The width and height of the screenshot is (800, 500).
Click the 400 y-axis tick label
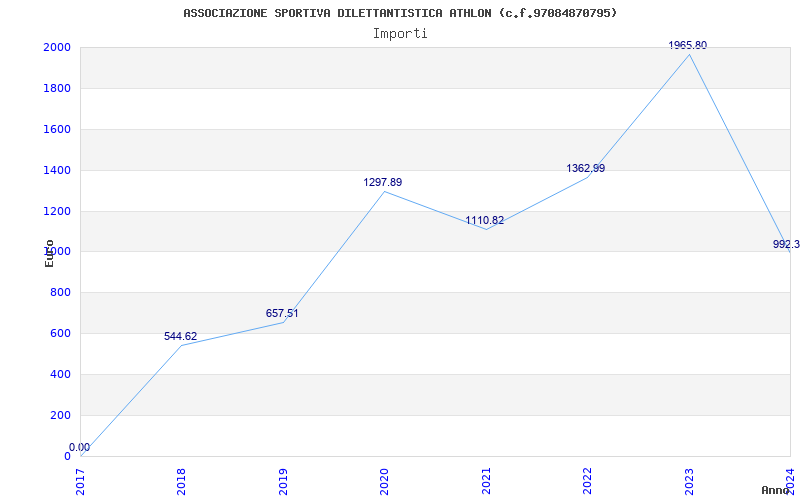click(60, 374)
